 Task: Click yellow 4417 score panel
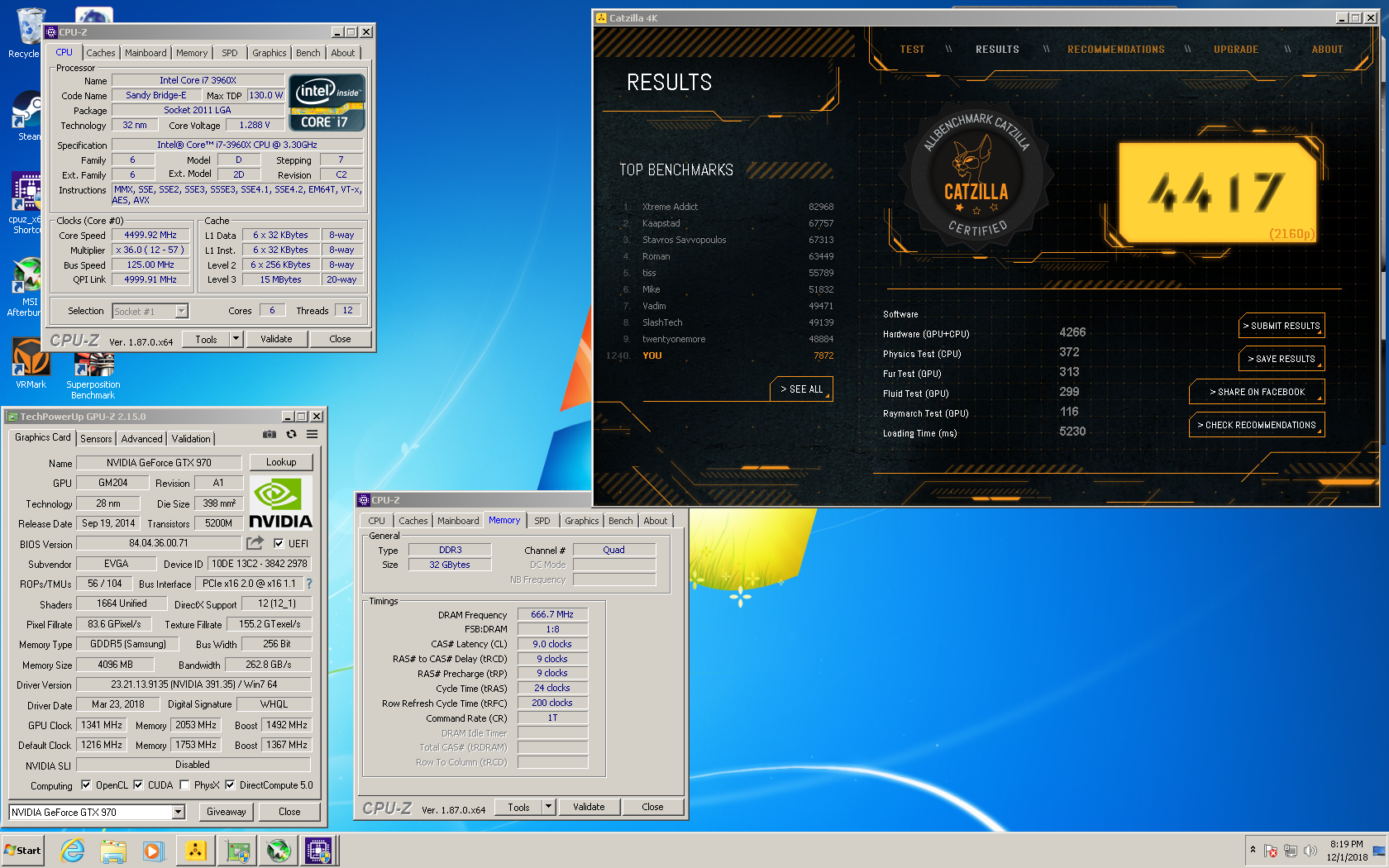[1216, 193]
